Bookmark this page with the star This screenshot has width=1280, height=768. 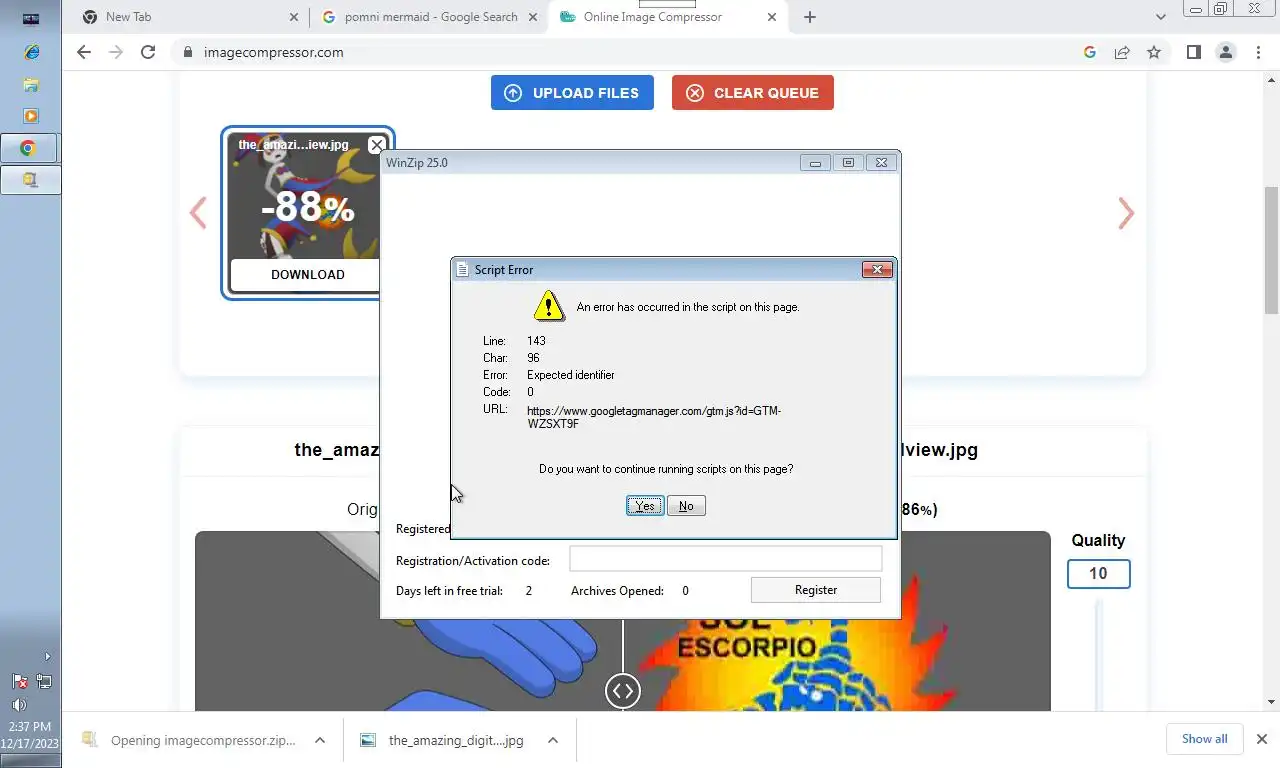point(1154,52)
